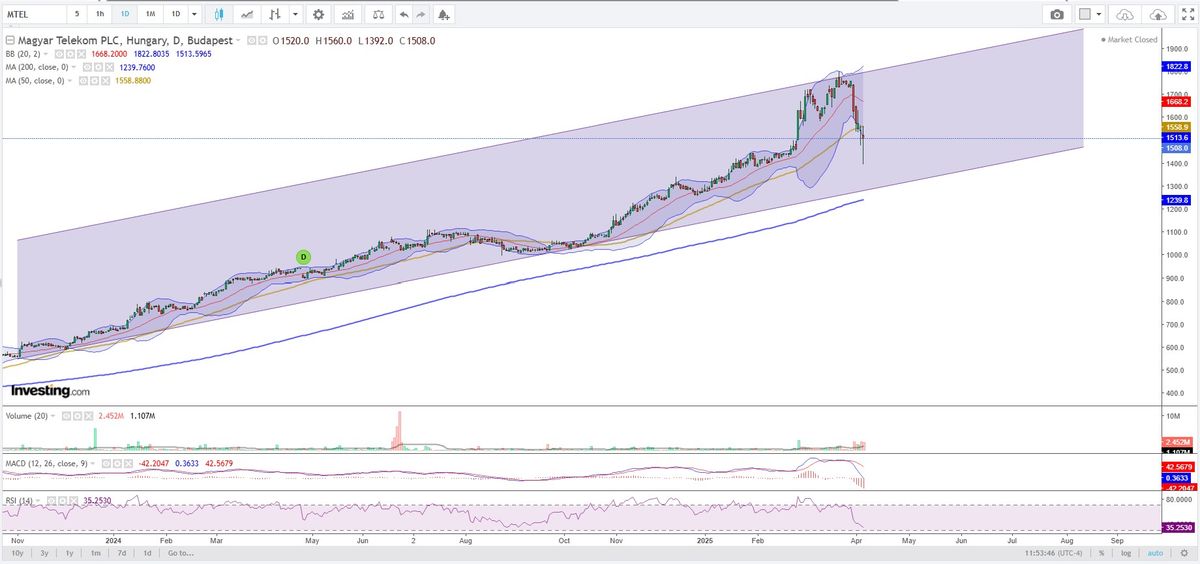1200x564 pixels.
Task: Open the Go to... date picker
Action: point(180,552)
